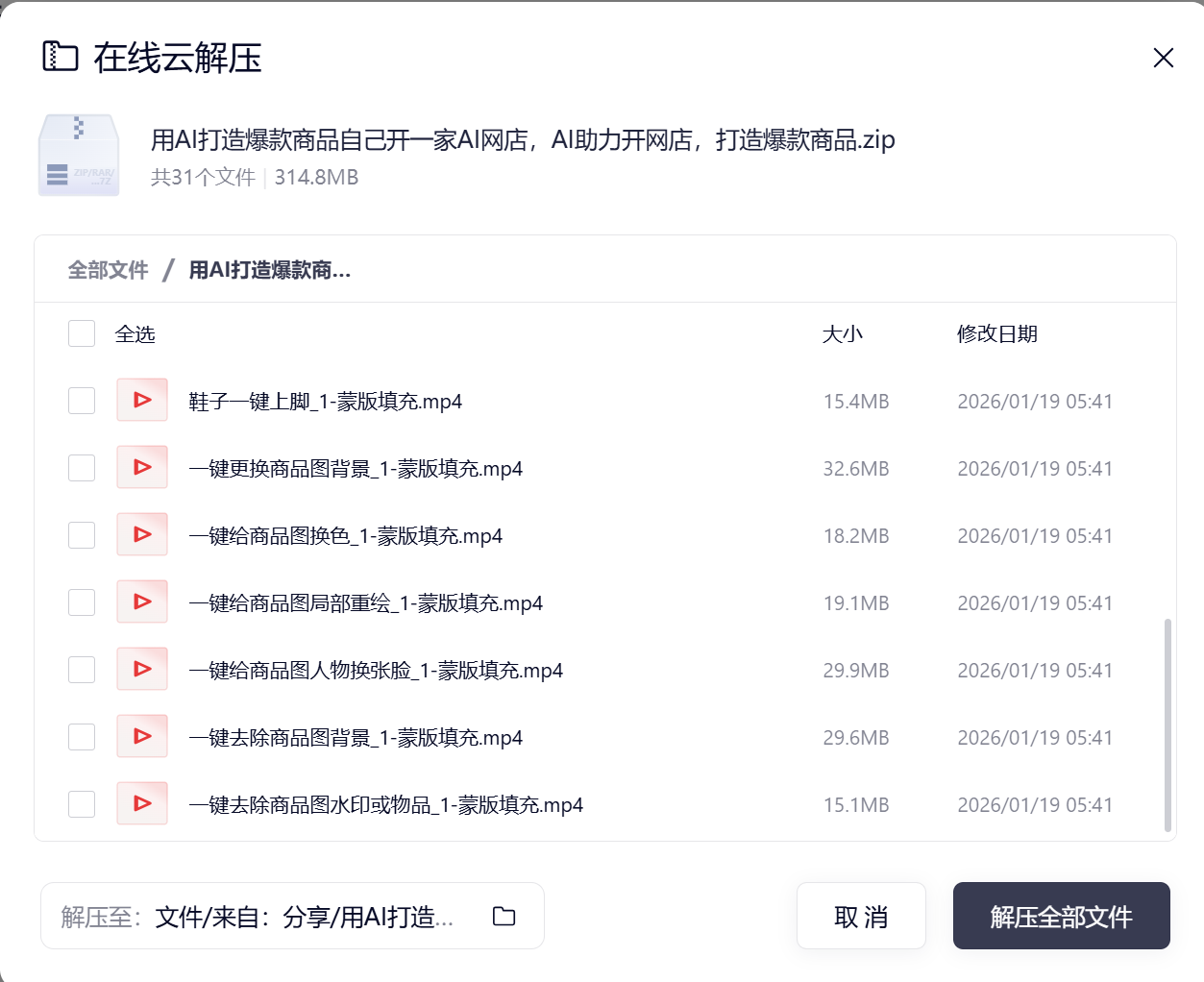Viewport: 1204px width, 982px height.
Task: Play the 一键给商品图人物换张脸 video
Action: (141, 670)
